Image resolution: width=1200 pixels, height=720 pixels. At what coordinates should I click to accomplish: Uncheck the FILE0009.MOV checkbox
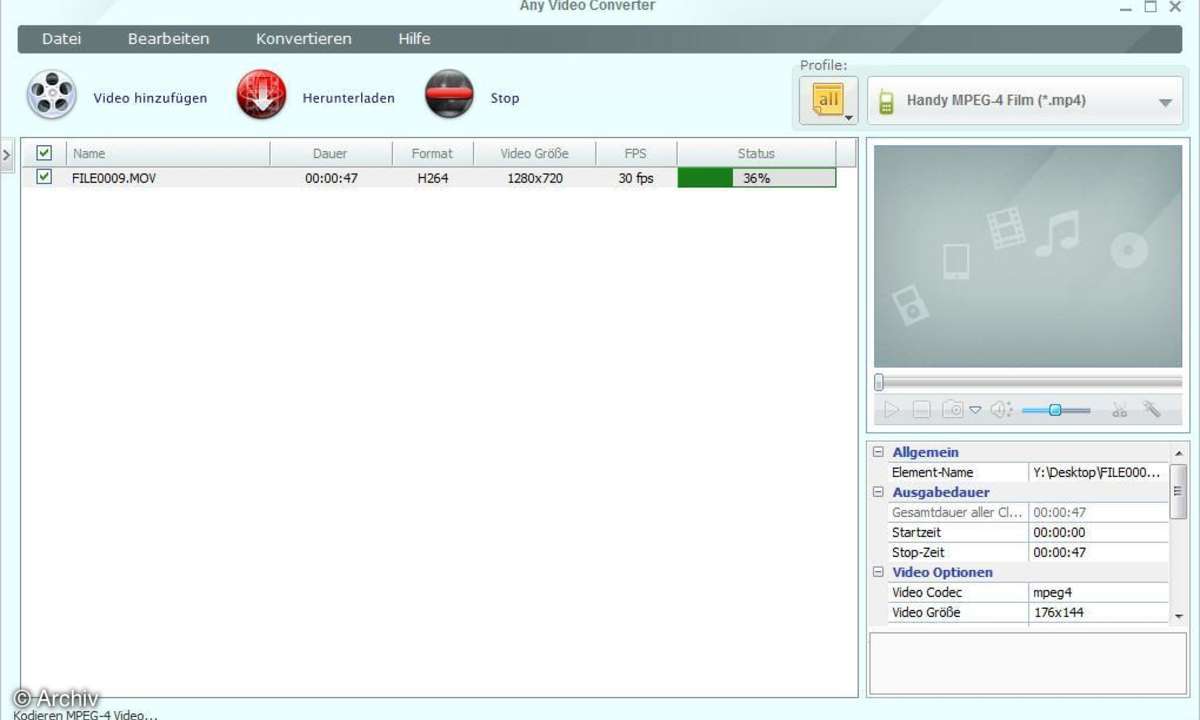[x=44, y=177]
